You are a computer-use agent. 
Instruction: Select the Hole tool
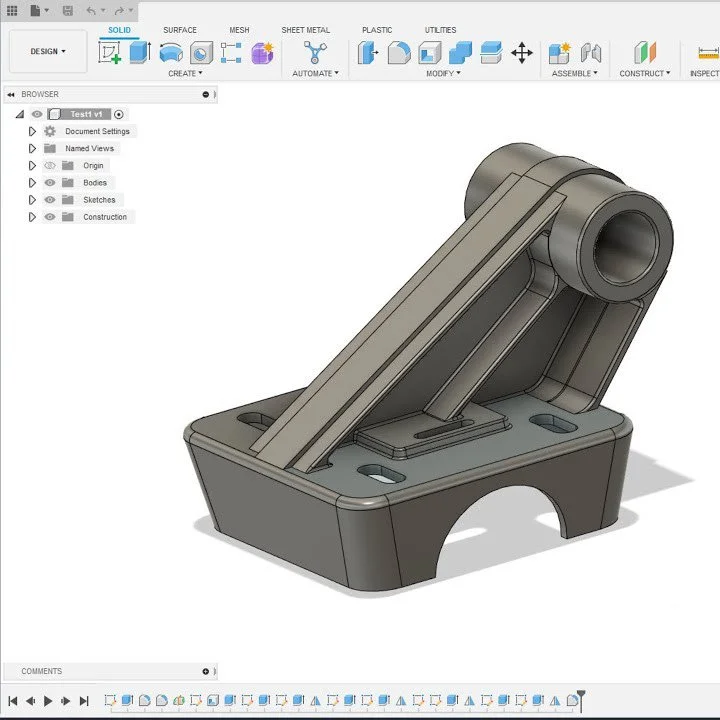[202, 52]
